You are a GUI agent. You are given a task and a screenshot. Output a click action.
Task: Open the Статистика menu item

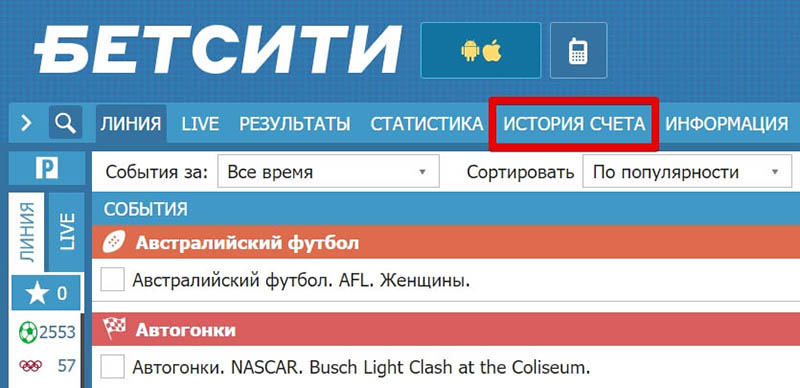coord(427,124)
